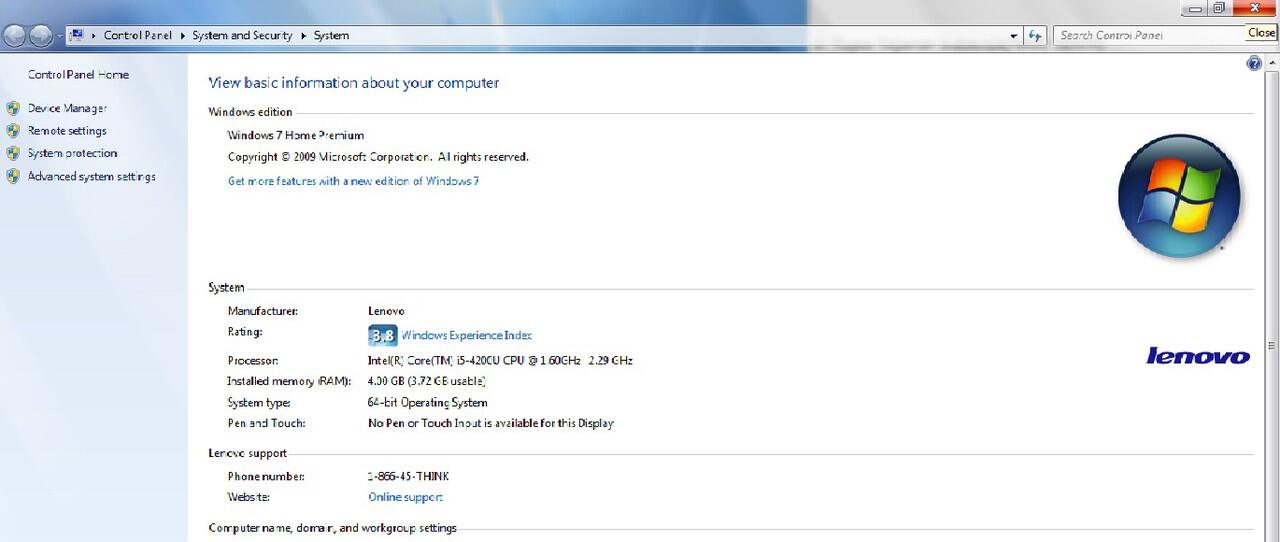1280x542 pixels.
Task: Click shield icon beside Advanced system settings
Action: [x=13, y=176]
